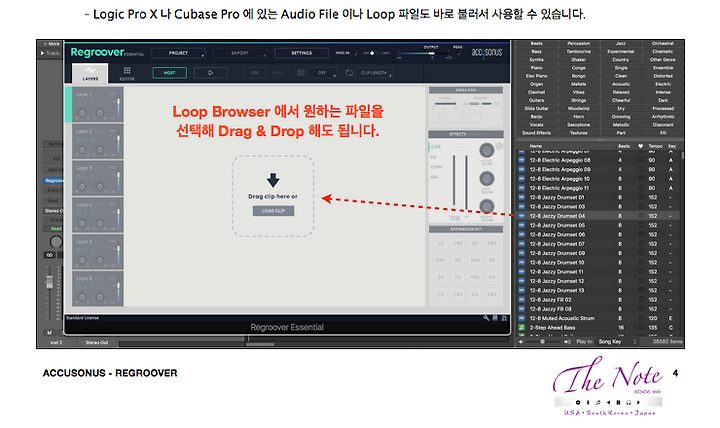The height and width of the screenshot is (428, 720).
Task: Sort loops by Key column
Action: 672,146
